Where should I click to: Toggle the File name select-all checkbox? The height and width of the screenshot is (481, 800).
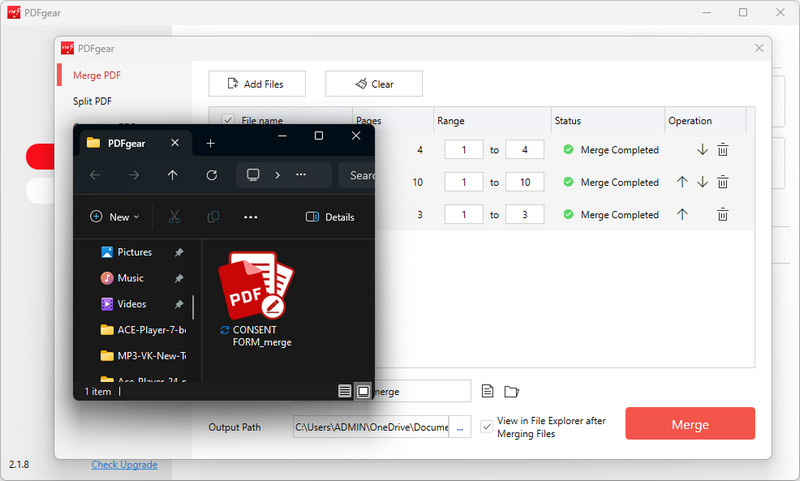tap(228, 120)
